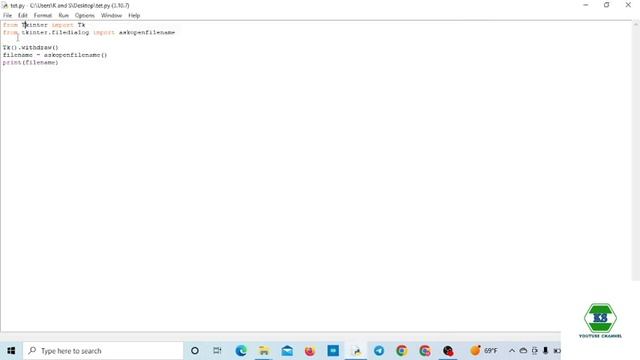Click 'tkinter.filedialog' in the second import line
Viewport: 640px width, 360px height.
[x=55, y=32]
